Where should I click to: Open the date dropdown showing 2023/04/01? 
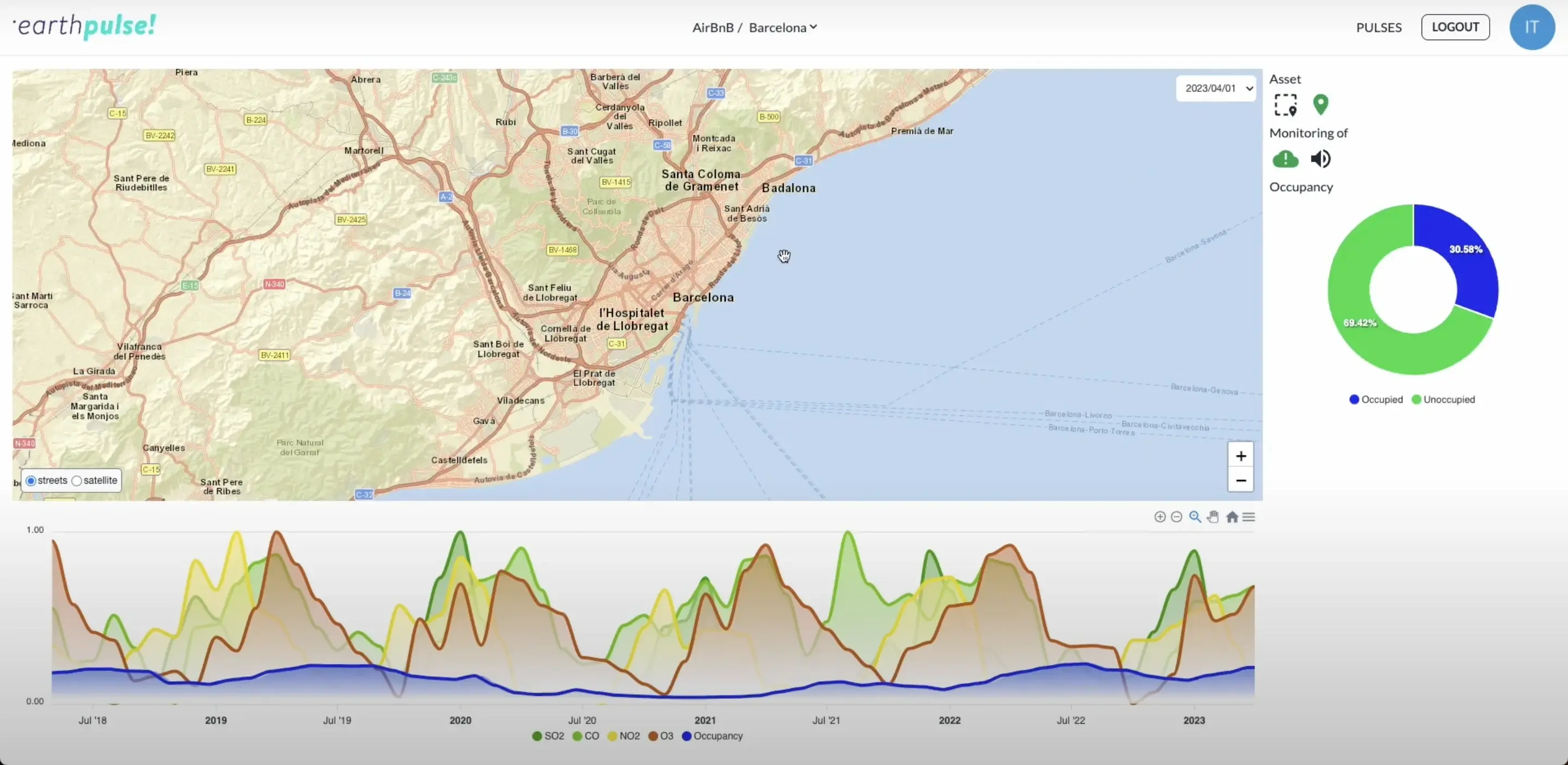click(1216, 88)
